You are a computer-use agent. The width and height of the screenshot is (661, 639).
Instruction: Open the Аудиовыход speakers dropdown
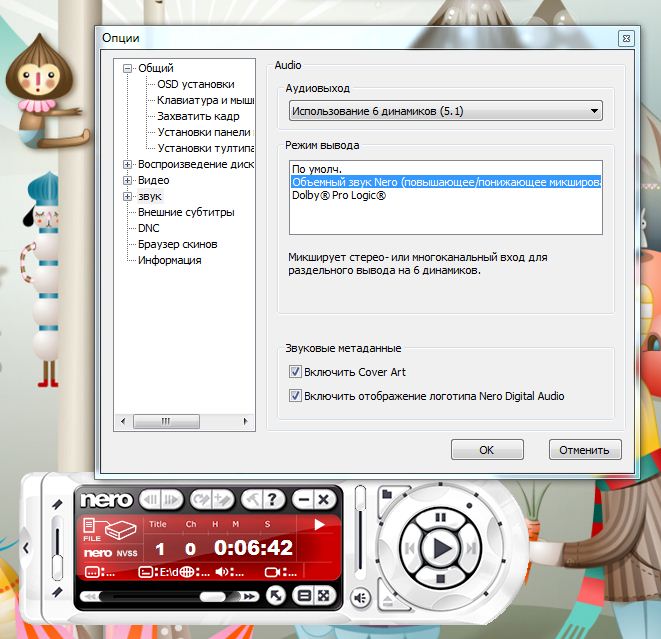446,111
